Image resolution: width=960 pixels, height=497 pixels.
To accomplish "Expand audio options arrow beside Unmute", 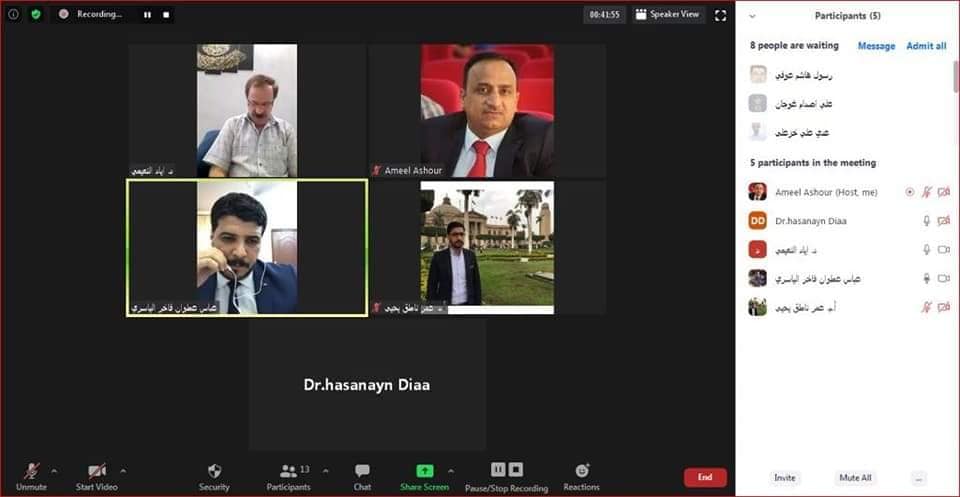I will [x=54, y=470].
